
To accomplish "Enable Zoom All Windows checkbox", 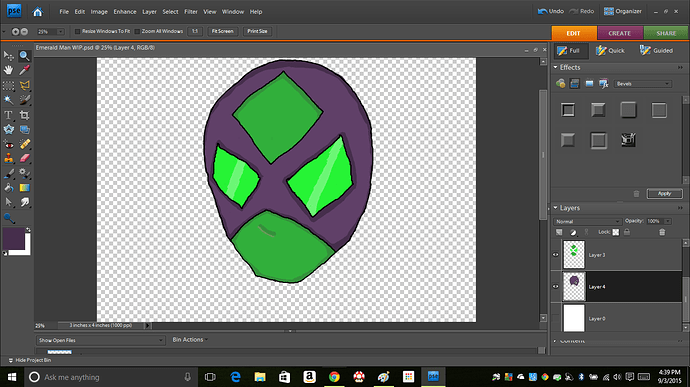I will [x=137, y=31].
